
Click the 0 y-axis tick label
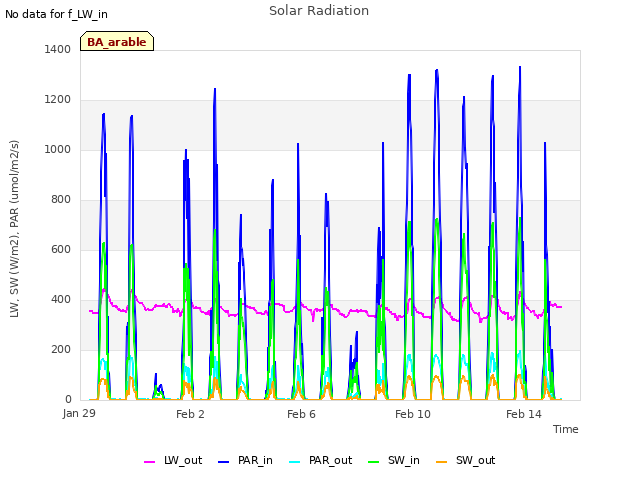tap(68, 399)
